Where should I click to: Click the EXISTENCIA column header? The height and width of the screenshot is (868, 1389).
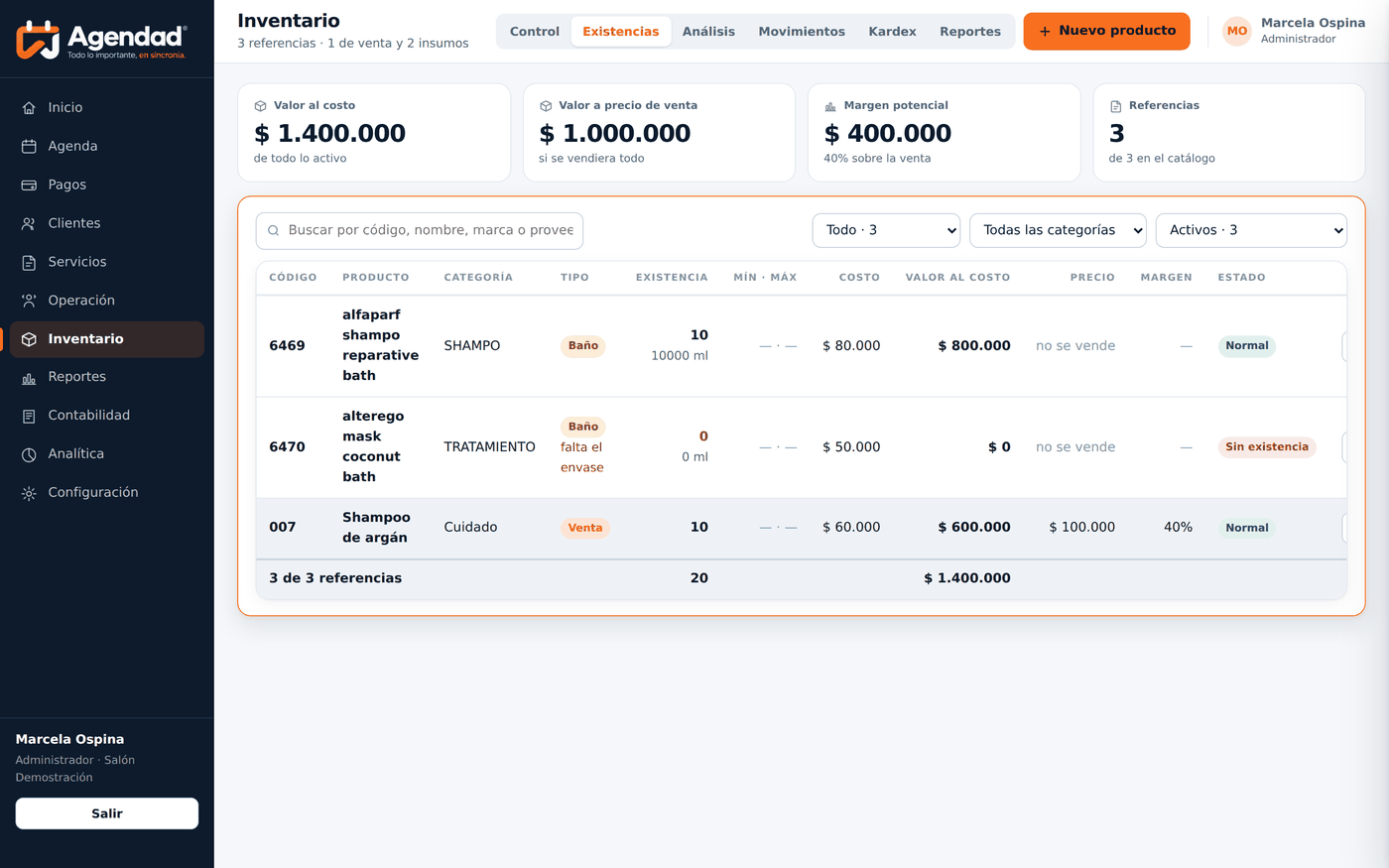coord(672,278)
